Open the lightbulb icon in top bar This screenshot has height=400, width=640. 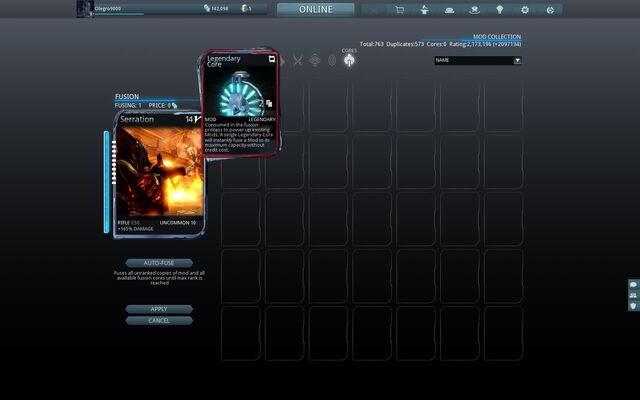(x=500, y=10)
